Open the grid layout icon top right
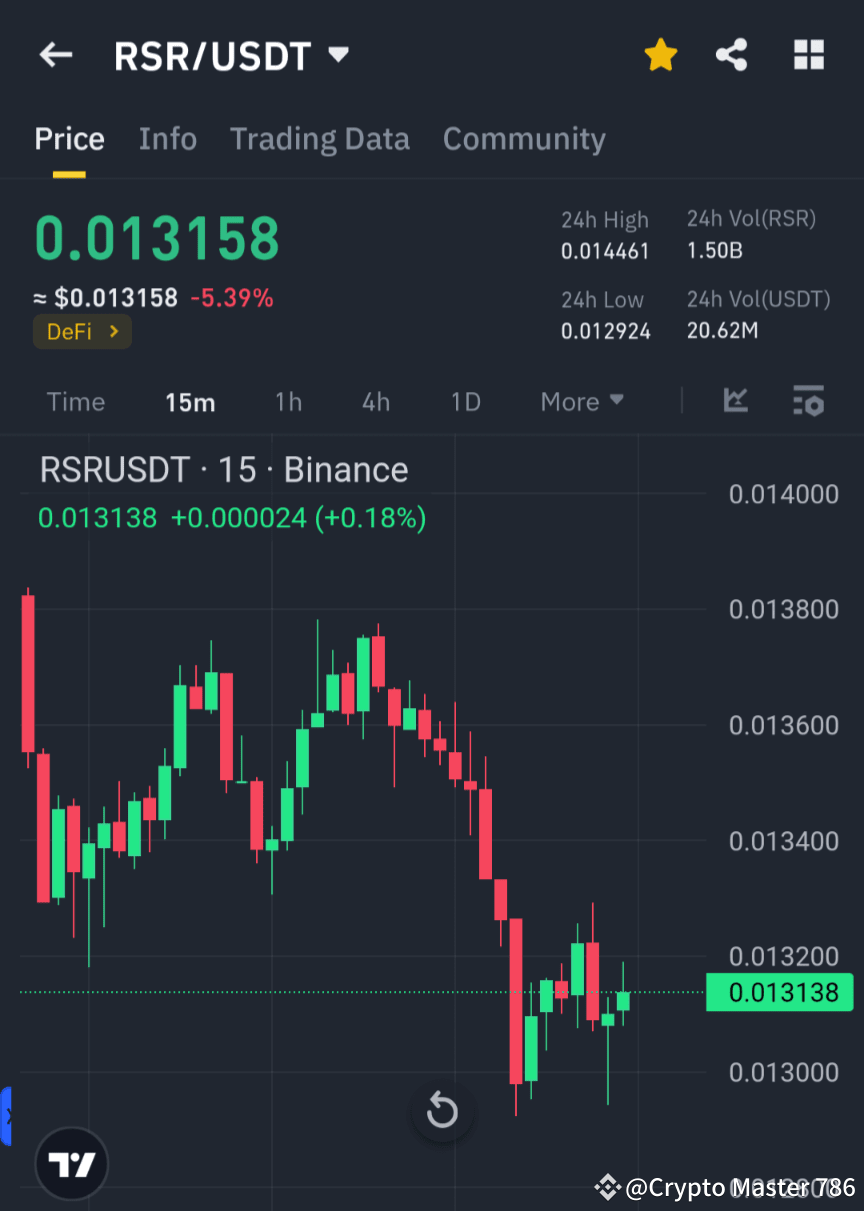The height and width of the screenshot is (1211, 864). pos(808,55)
